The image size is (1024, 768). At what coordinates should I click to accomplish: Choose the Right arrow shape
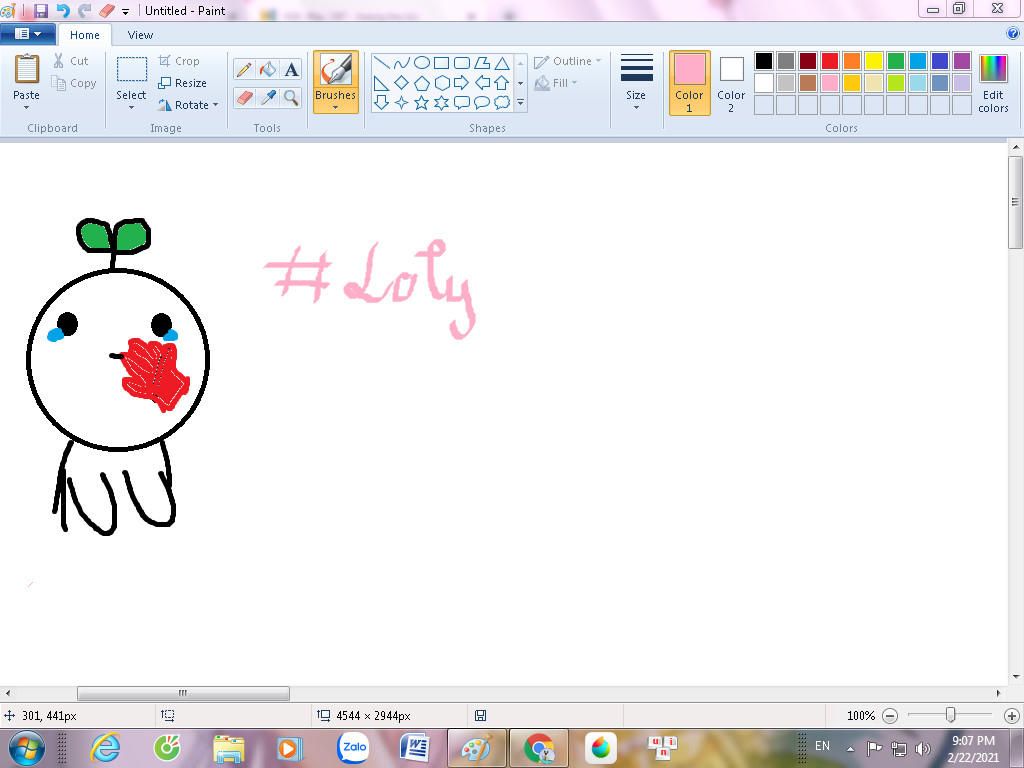462,83
